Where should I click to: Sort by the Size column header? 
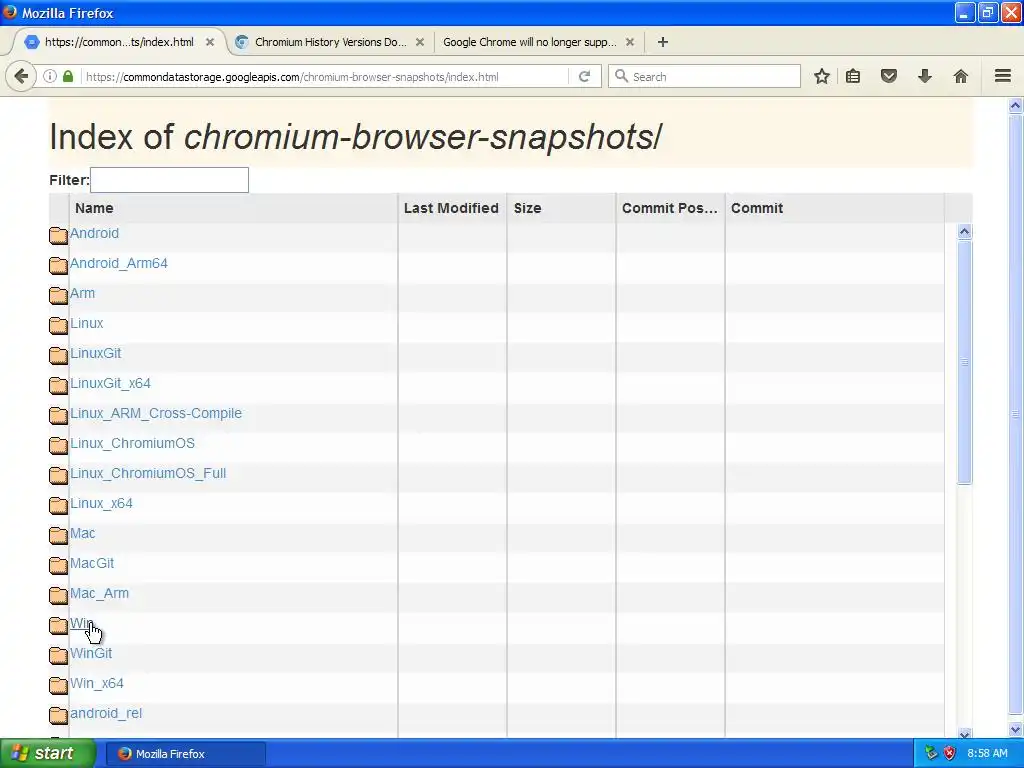[561, 208]
